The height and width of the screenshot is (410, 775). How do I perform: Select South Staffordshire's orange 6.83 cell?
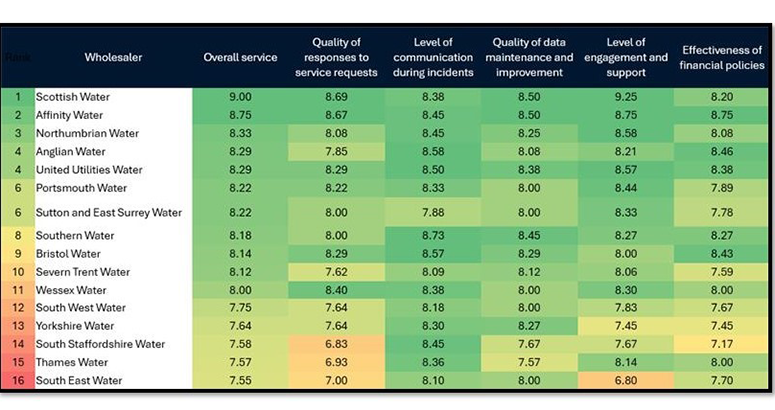(x=336, y=344)
